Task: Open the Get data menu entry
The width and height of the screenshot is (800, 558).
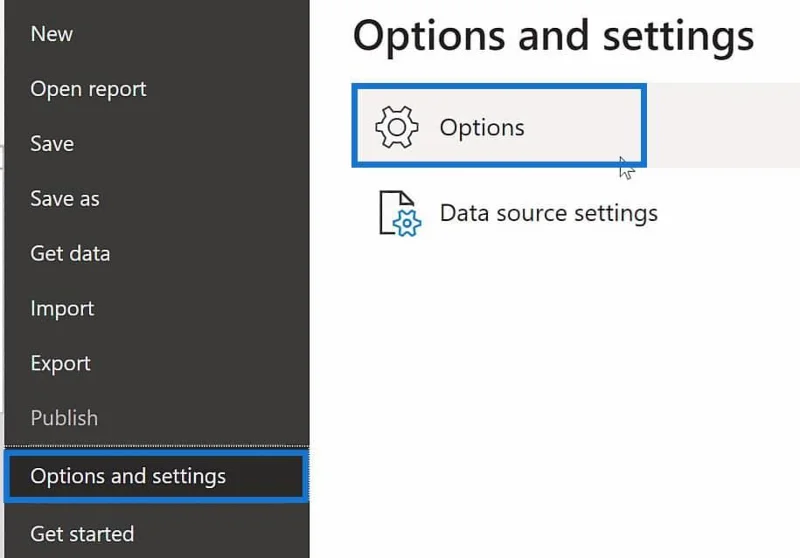Action: pos(70,253)
